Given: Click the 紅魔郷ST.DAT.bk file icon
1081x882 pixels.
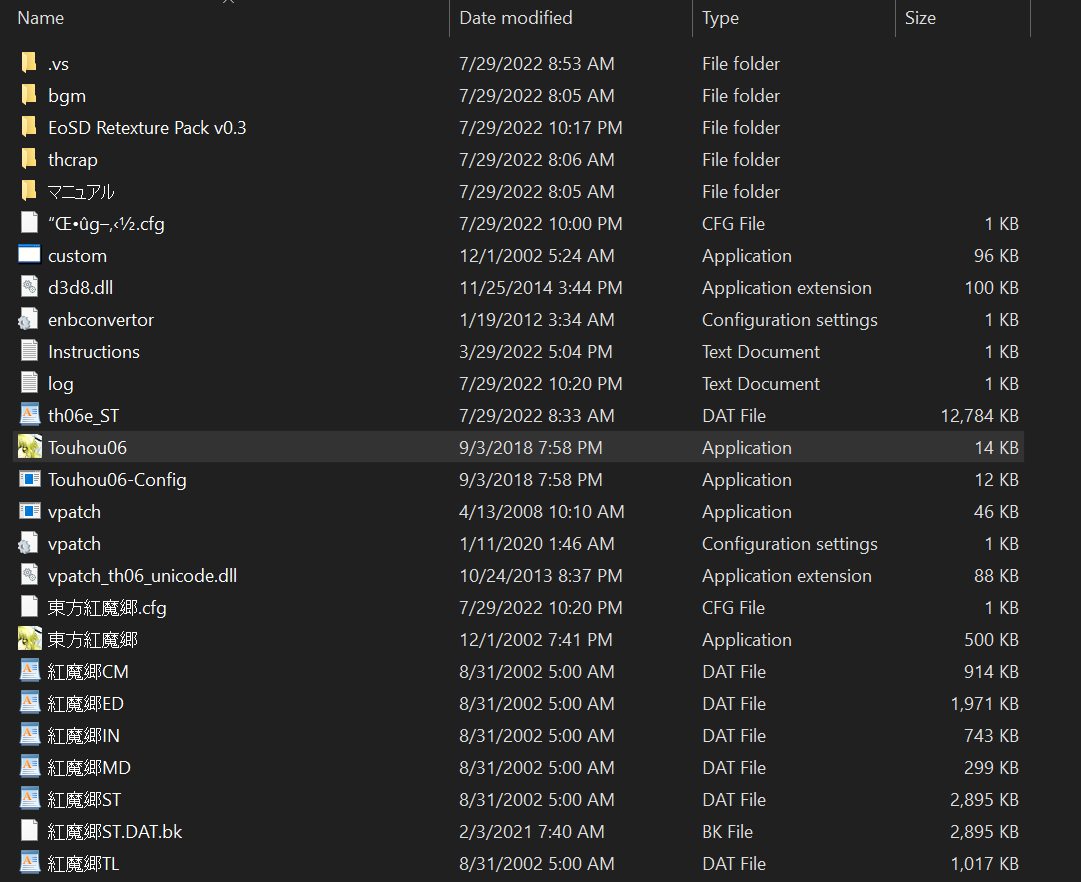Looking at the screenshot, I should point(29,832).
